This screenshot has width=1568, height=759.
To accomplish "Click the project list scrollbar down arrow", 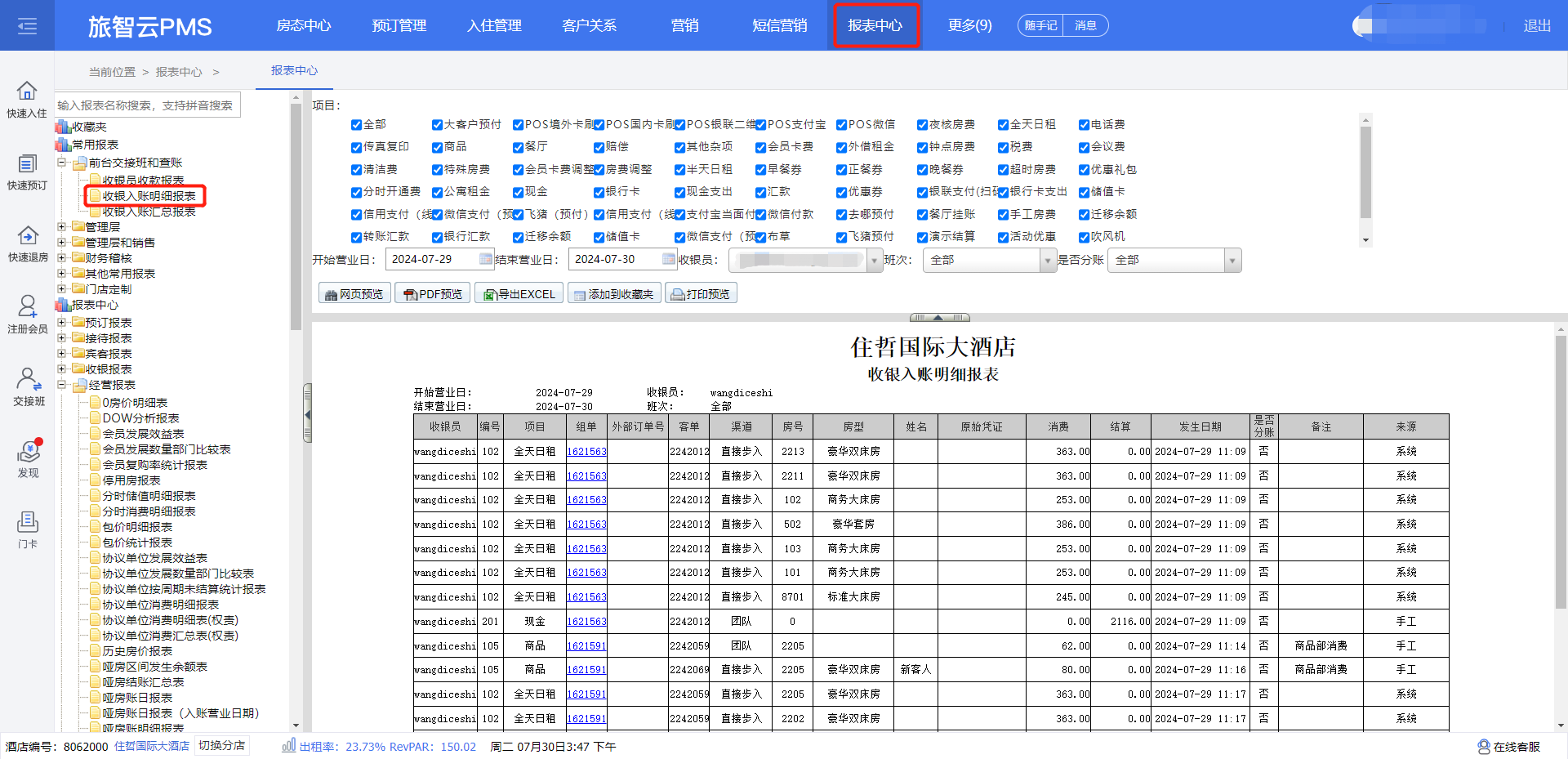I will click(x=1365, y=240).
